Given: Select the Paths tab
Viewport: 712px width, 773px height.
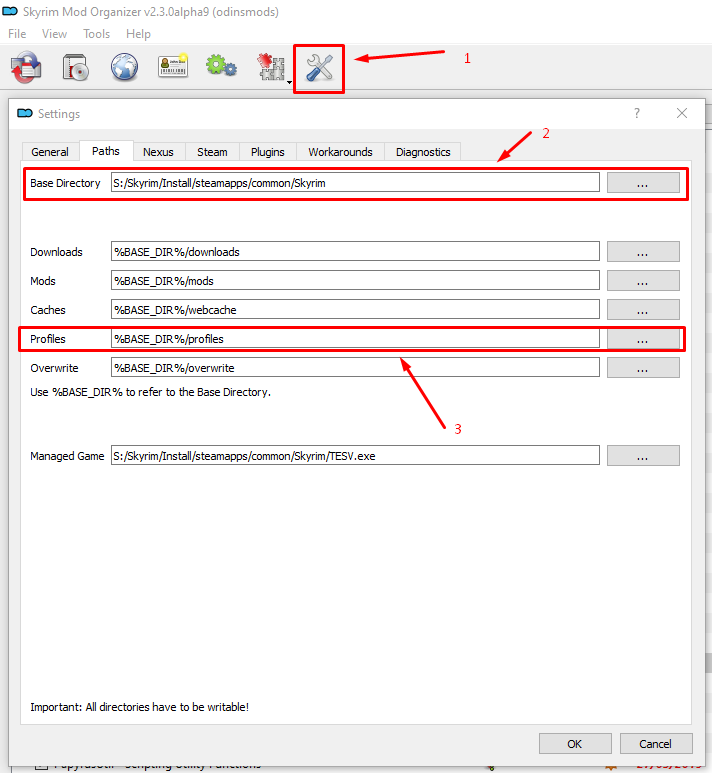Looking at the screenshot, I should 106,151.
